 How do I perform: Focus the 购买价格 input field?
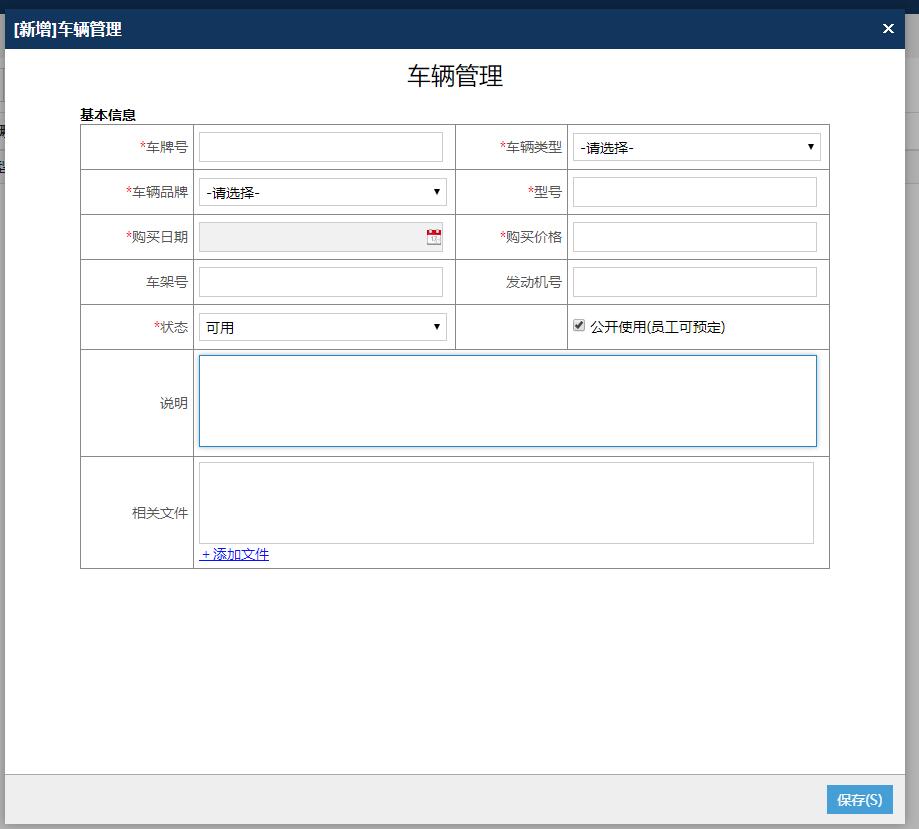click(x=695, y=237)
